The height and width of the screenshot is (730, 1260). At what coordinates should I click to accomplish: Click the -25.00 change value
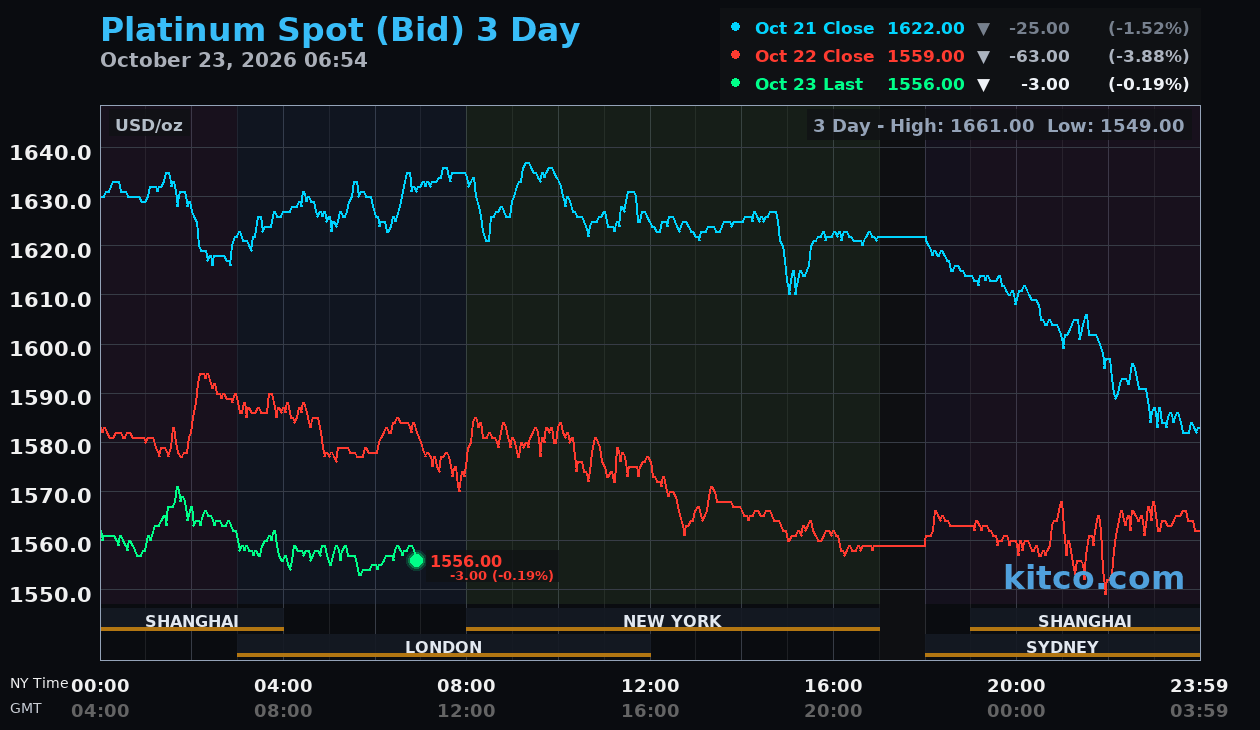pos(1039,28)
